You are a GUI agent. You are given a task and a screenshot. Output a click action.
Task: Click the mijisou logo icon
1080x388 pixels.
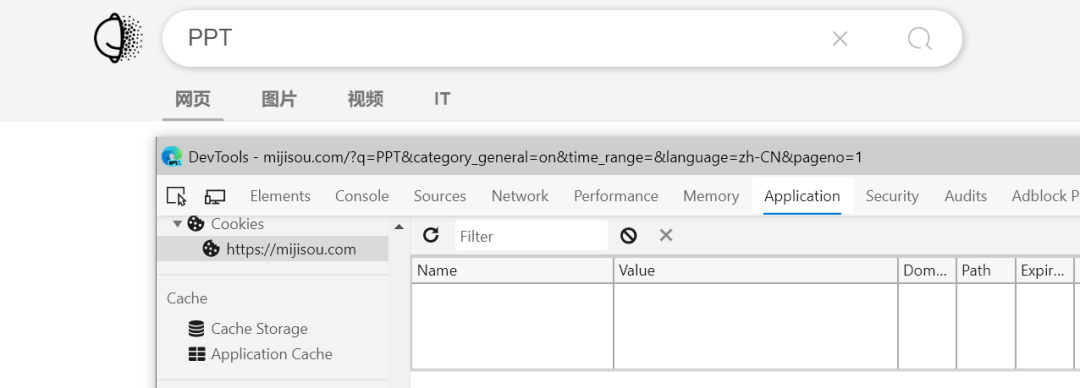coord(118,39)
